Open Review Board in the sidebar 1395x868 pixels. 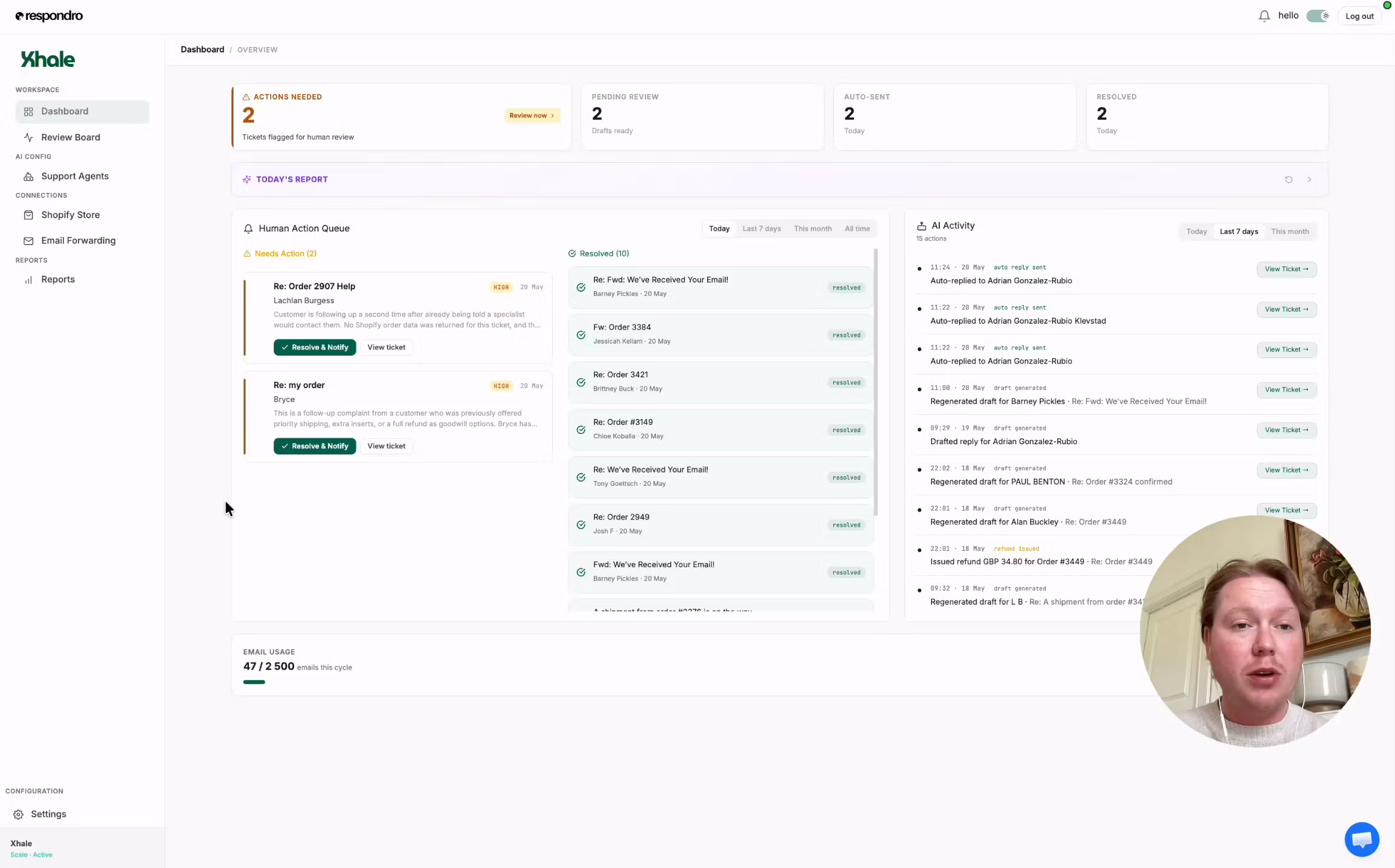pos(82,137)
